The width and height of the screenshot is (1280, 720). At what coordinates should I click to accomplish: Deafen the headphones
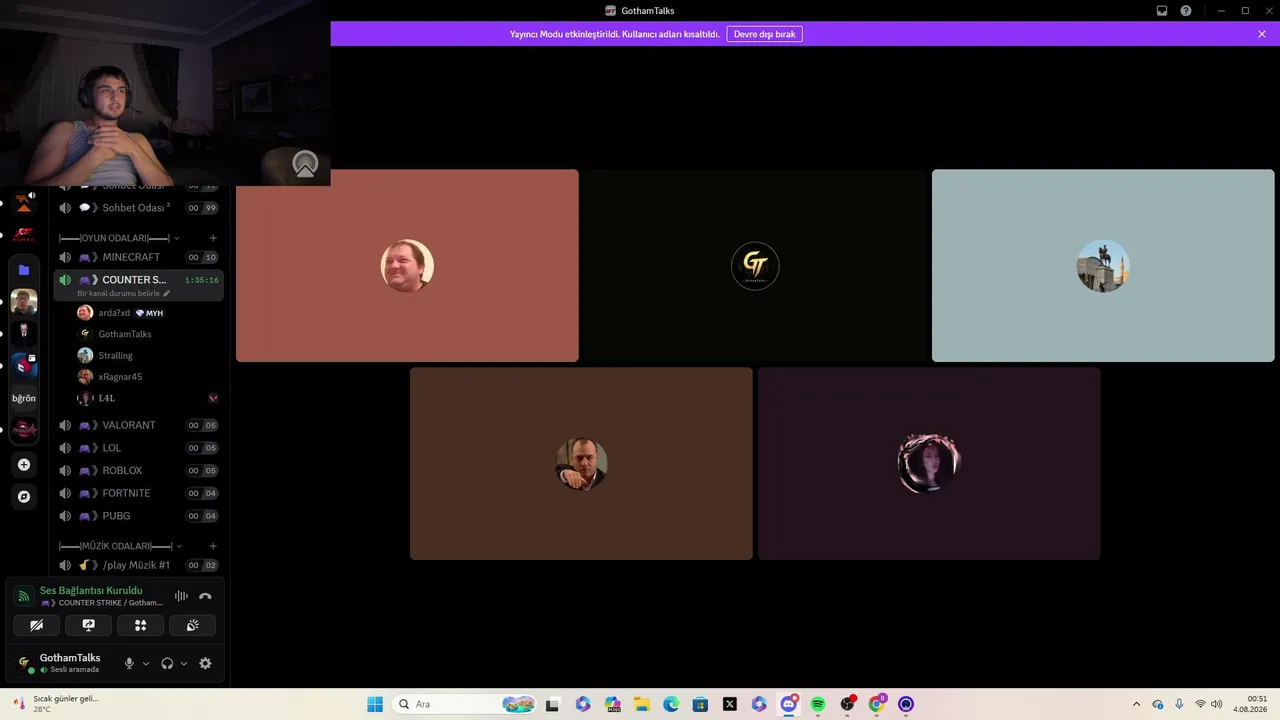(167, 663)
